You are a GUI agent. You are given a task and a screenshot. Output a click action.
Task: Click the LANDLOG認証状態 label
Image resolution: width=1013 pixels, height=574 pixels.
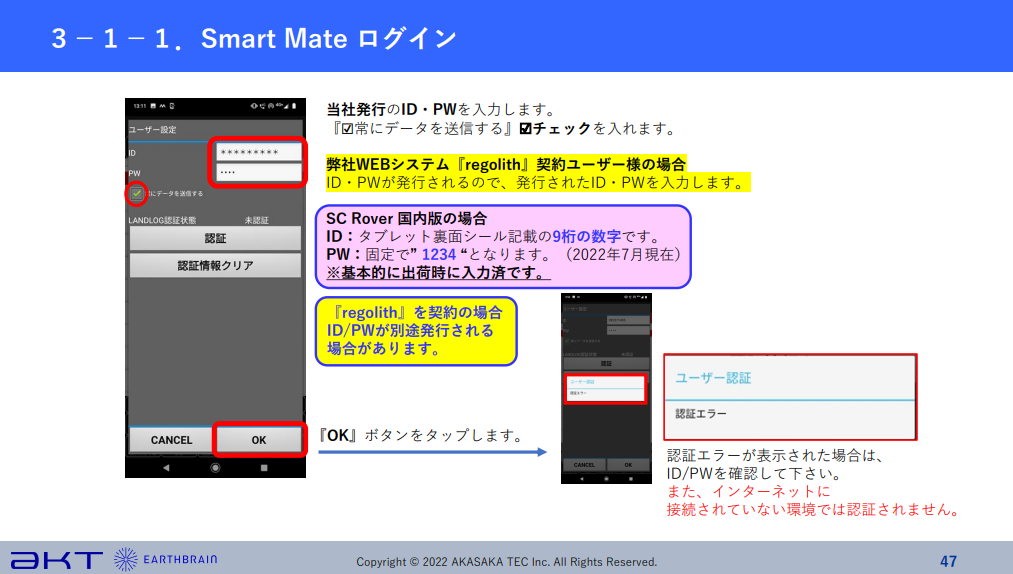point(162,220)
